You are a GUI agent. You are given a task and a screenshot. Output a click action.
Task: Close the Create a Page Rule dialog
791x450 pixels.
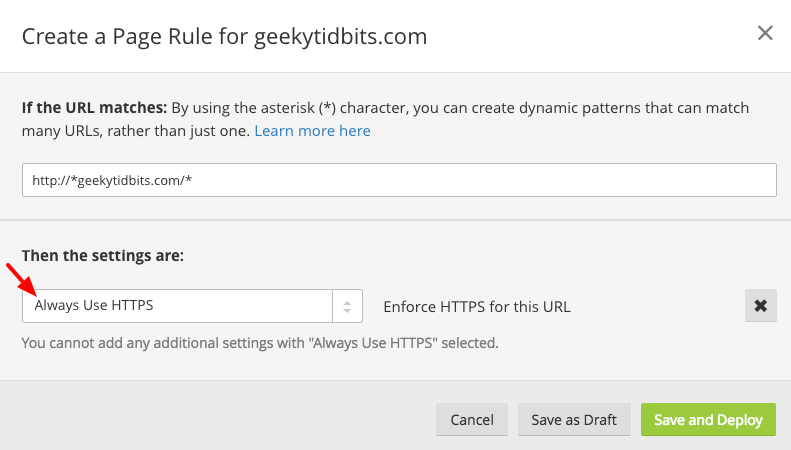click(x=765, y=33)
